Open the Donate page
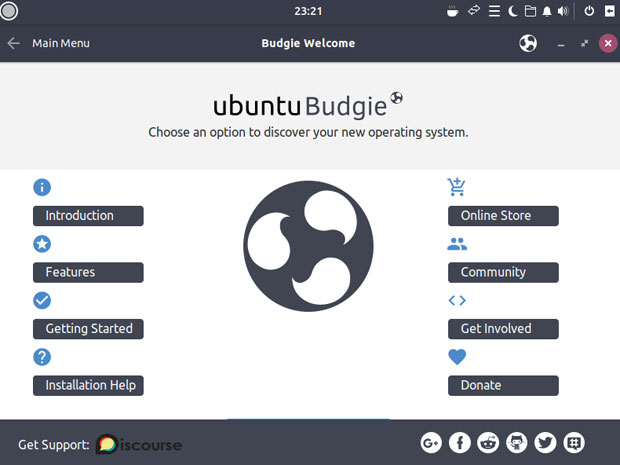 tap(503, 386)
